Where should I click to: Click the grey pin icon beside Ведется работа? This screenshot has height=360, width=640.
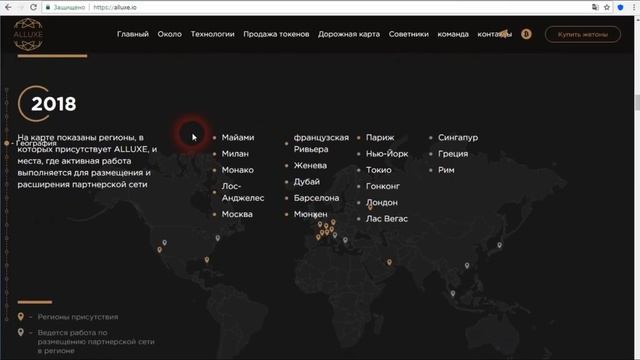click(21, 332)
